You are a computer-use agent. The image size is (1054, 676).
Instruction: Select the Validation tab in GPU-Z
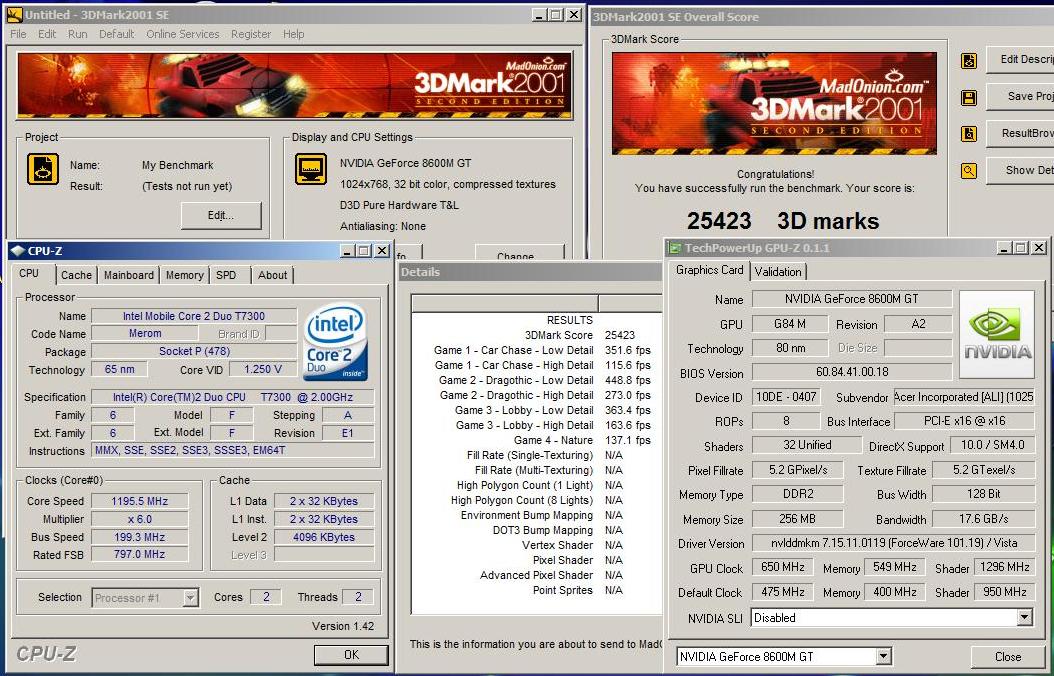click(778, 271)
